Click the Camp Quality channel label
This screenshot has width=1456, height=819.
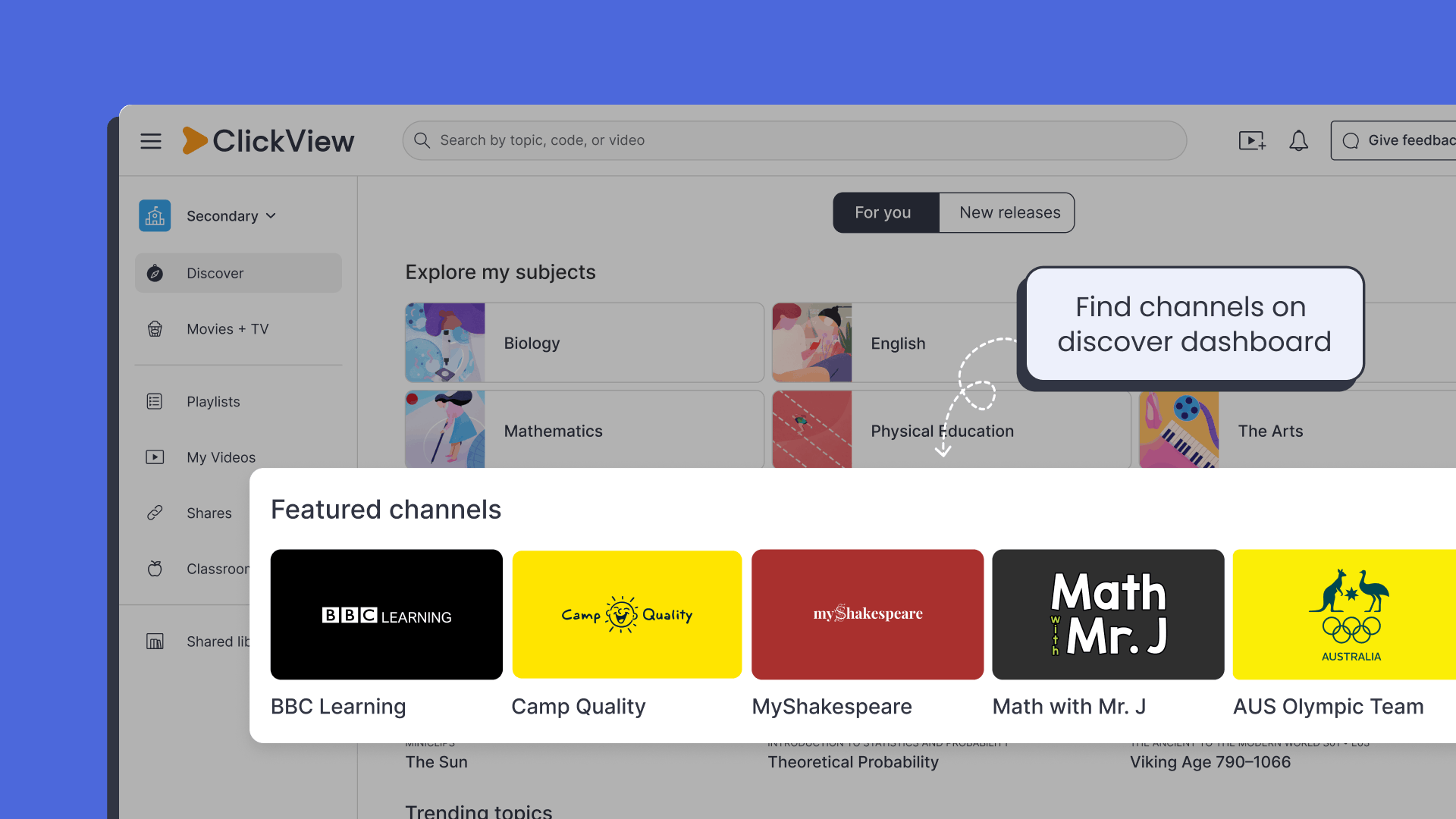tap(579, 707)
